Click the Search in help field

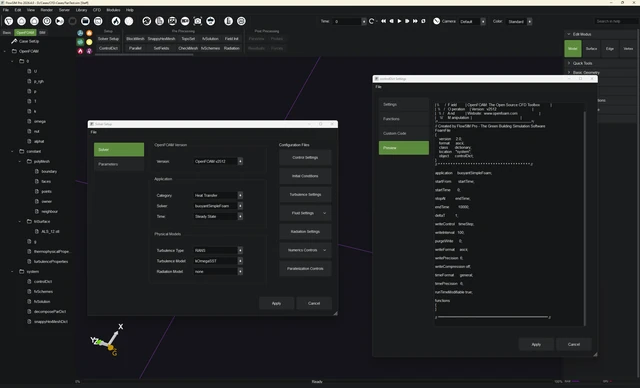click(x=616, y=21)
